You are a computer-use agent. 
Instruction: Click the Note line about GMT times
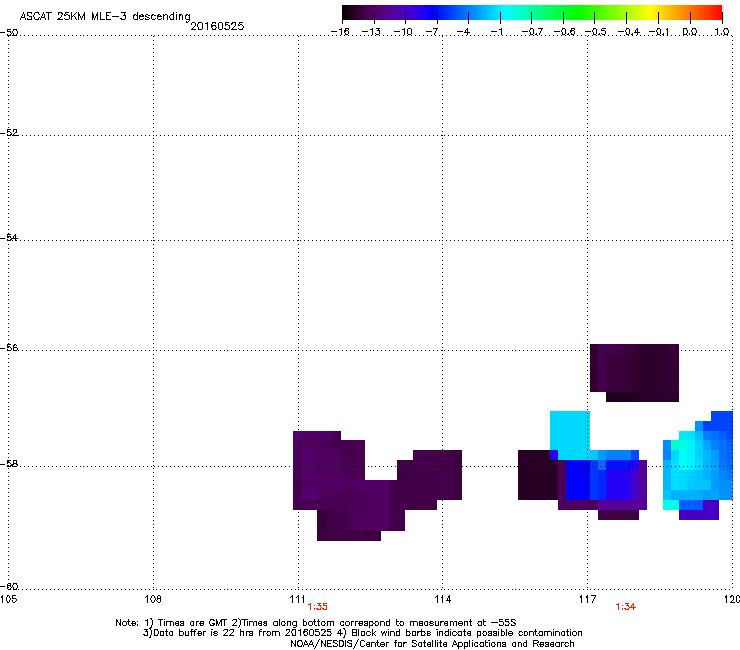(316, 623)
